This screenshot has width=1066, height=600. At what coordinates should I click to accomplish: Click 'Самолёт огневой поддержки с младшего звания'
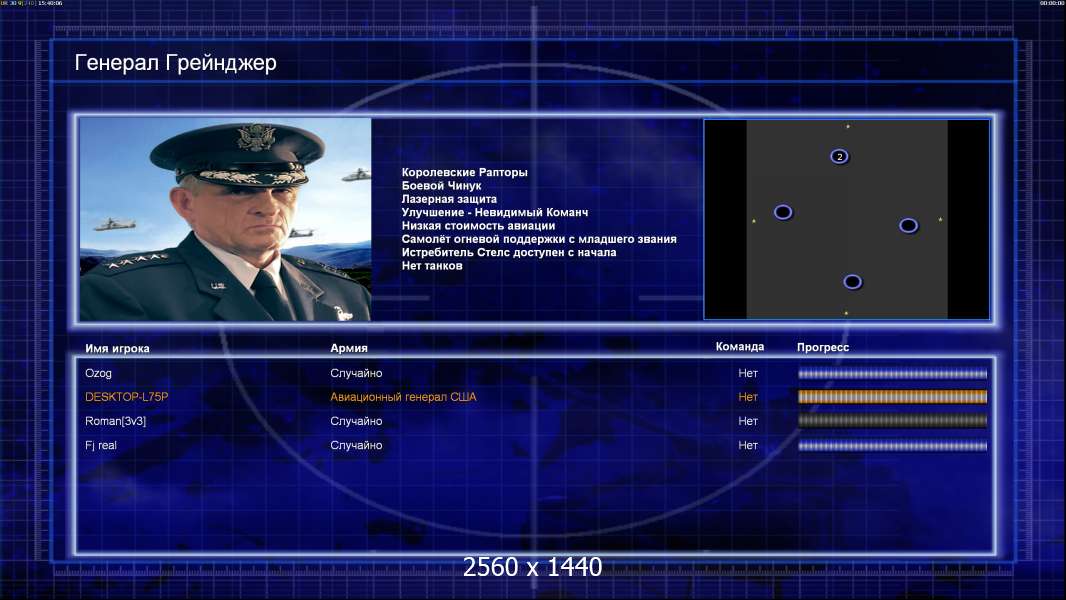538,239
